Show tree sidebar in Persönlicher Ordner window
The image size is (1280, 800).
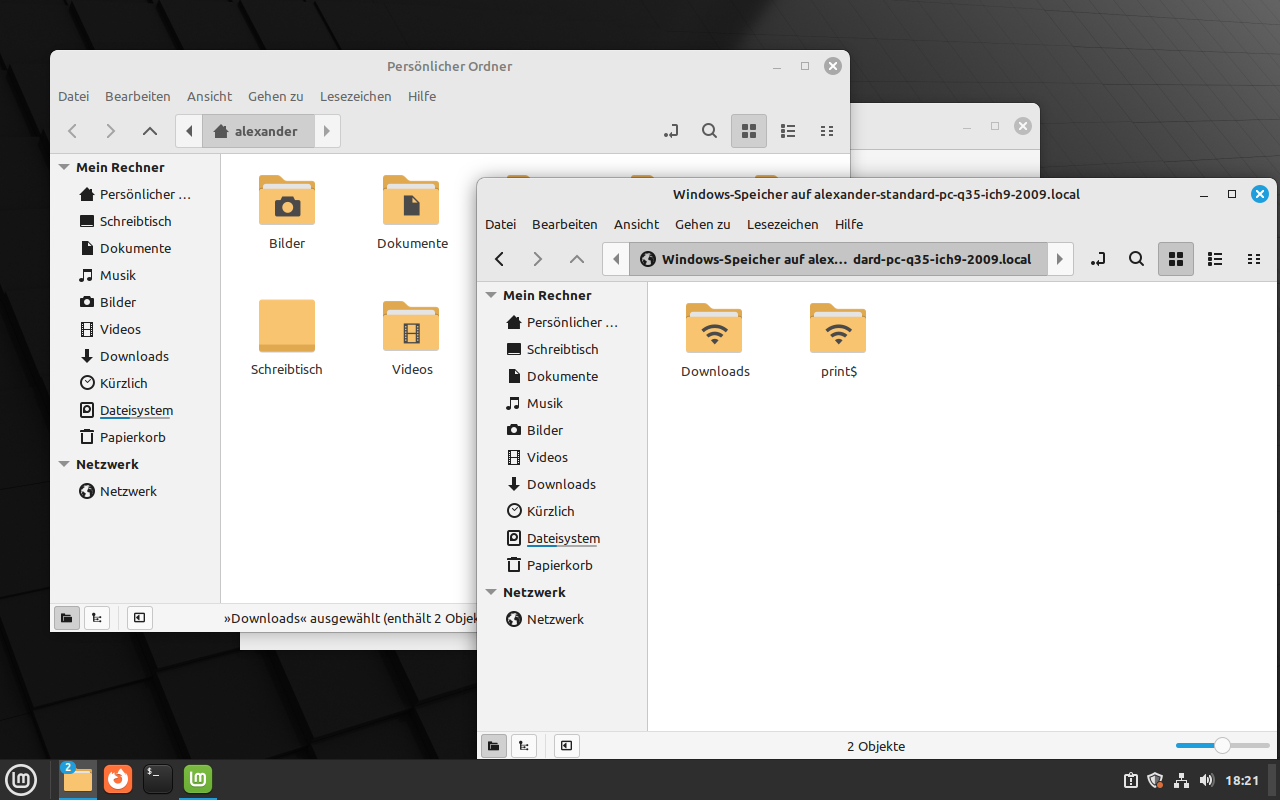pyautogui.click(x=97, y=618)
